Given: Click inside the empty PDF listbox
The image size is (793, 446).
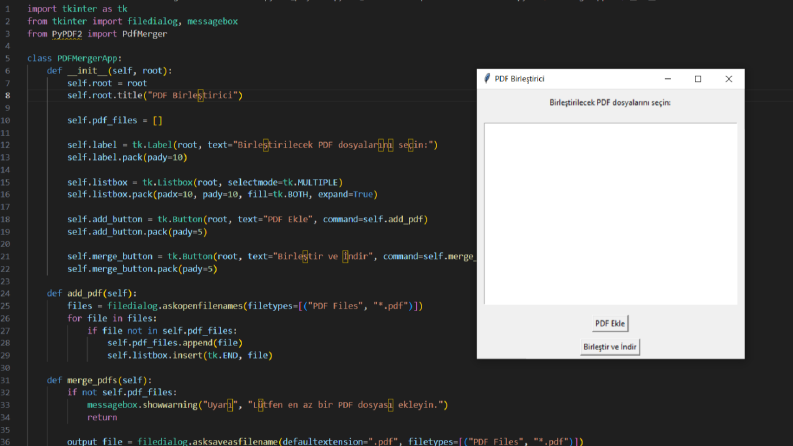Looking at the screenshot, I should [610, 214].
